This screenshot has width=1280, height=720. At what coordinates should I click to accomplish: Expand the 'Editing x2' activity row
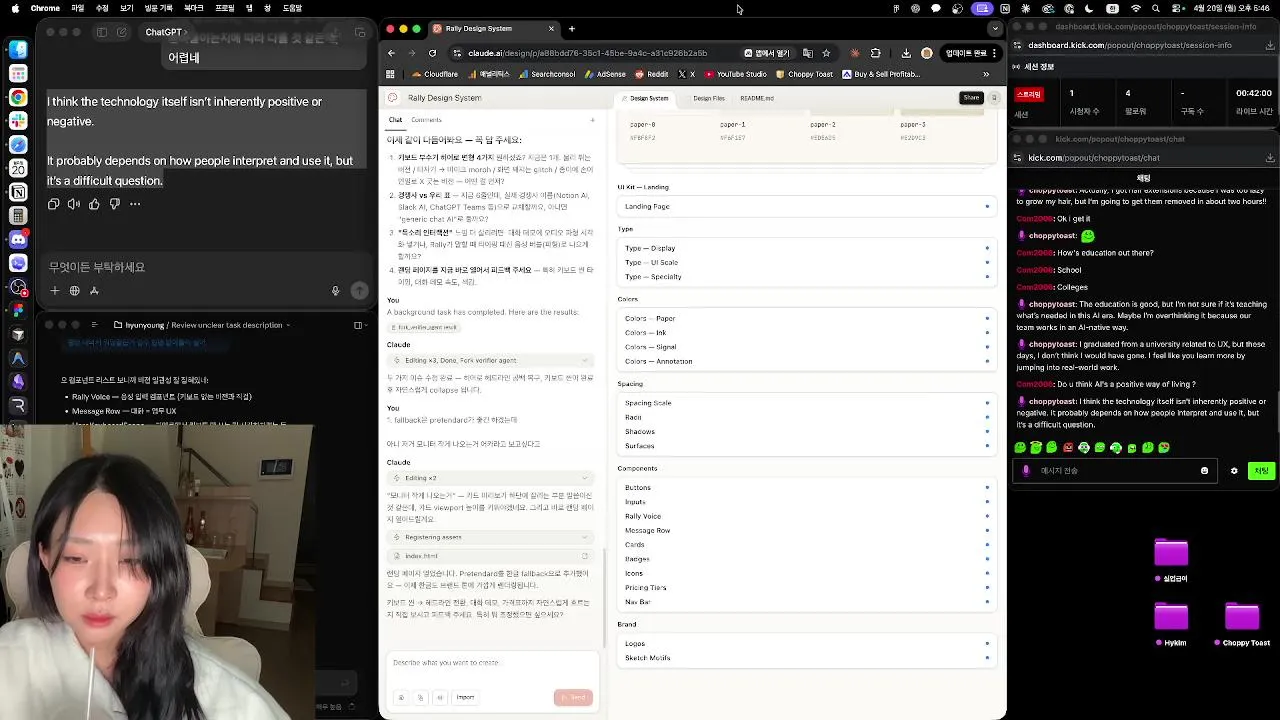pos(491,478)
